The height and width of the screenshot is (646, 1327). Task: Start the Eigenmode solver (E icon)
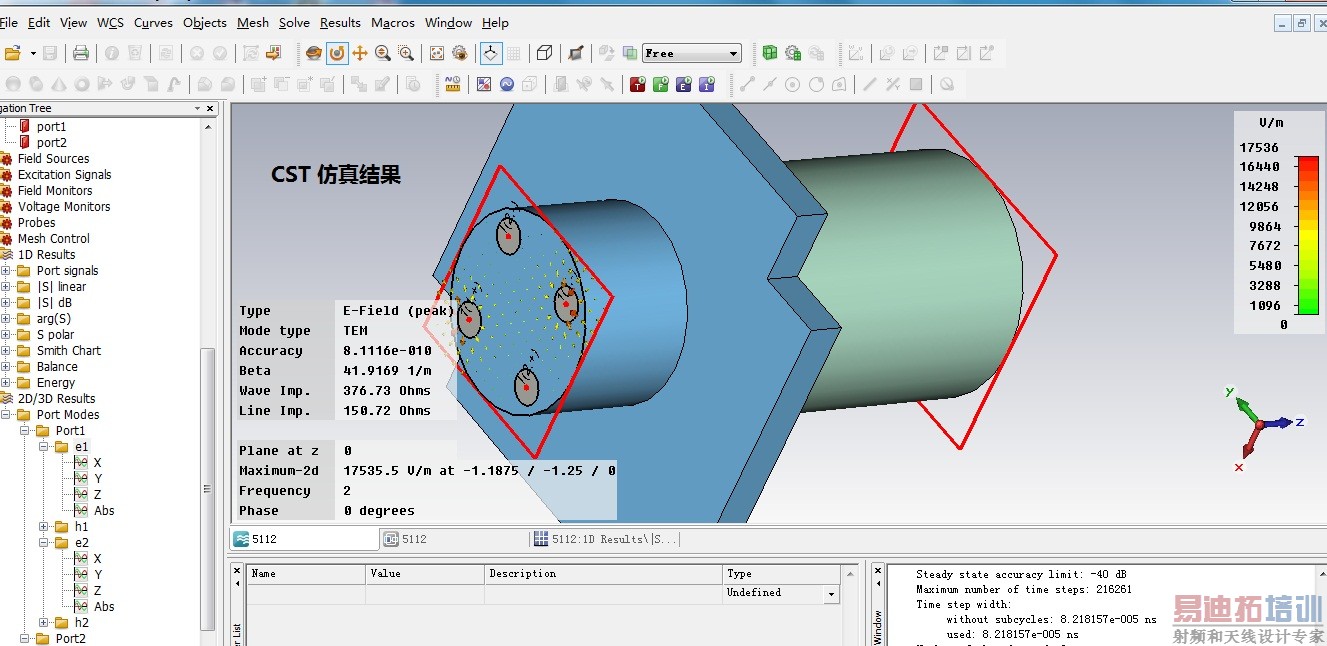[x=684, y=84]
